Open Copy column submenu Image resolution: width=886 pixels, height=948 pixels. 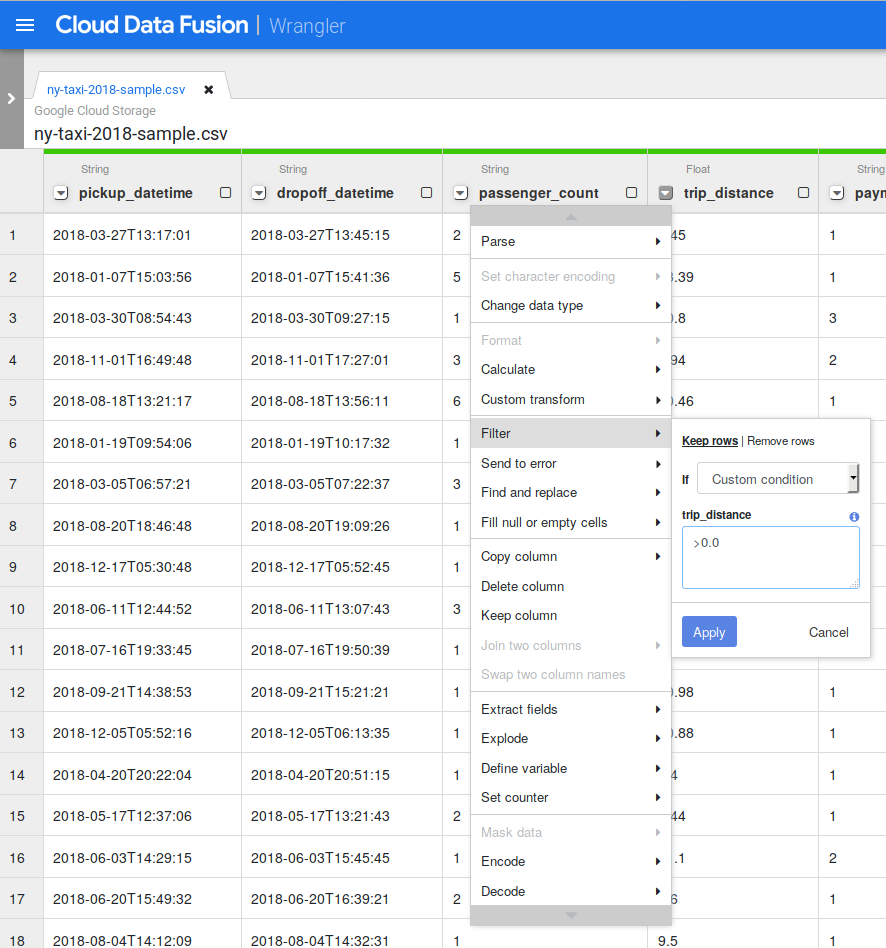point(571,556)
